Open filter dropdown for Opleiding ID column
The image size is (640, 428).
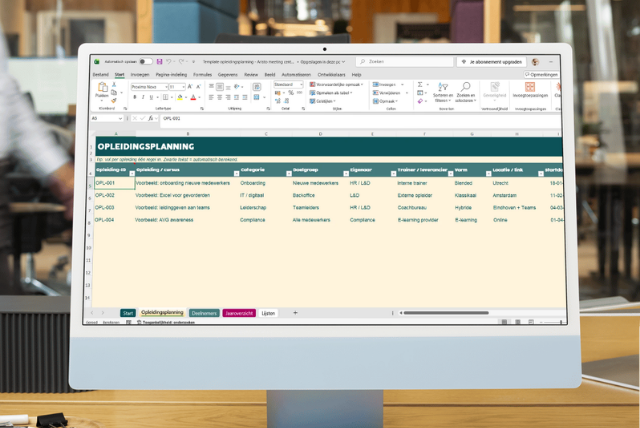(132, 174)
